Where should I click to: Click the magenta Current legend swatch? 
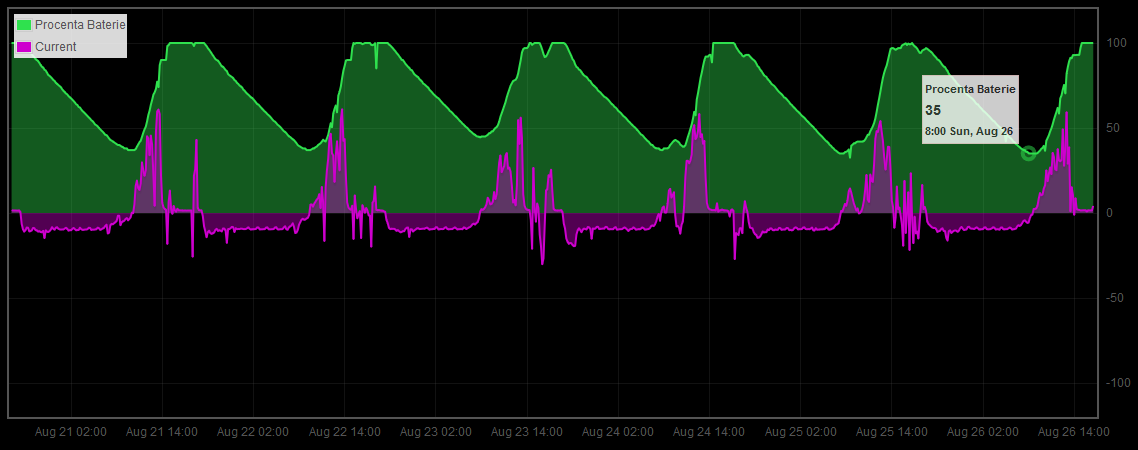24,47
